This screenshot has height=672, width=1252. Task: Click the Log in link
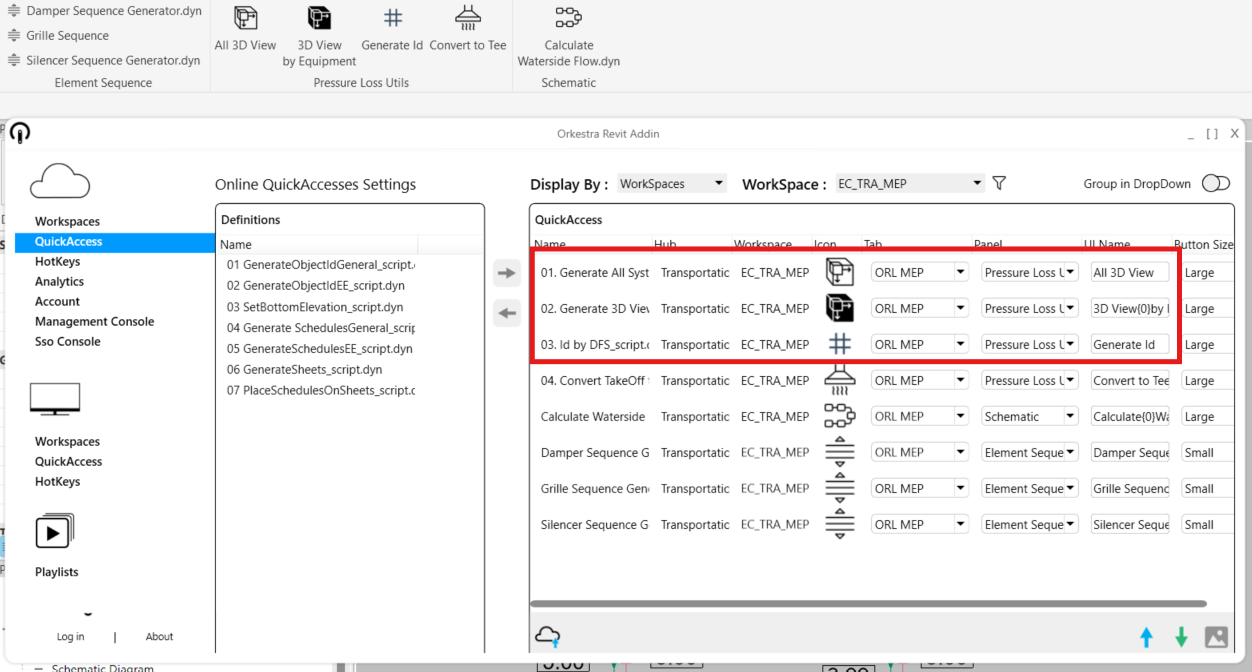(70, 636)
